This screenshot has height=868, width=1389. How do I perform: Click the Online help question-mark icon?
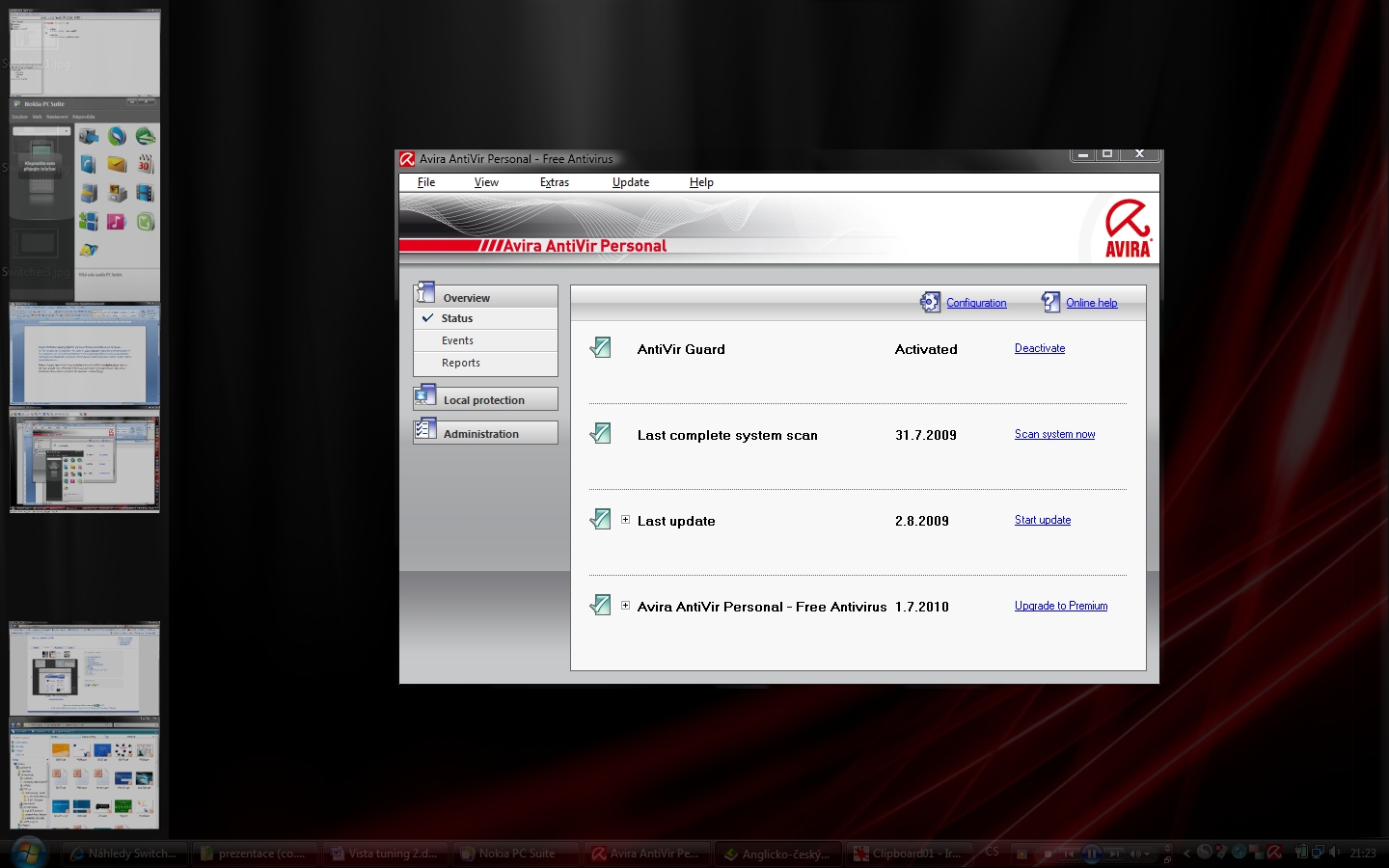1050,303
